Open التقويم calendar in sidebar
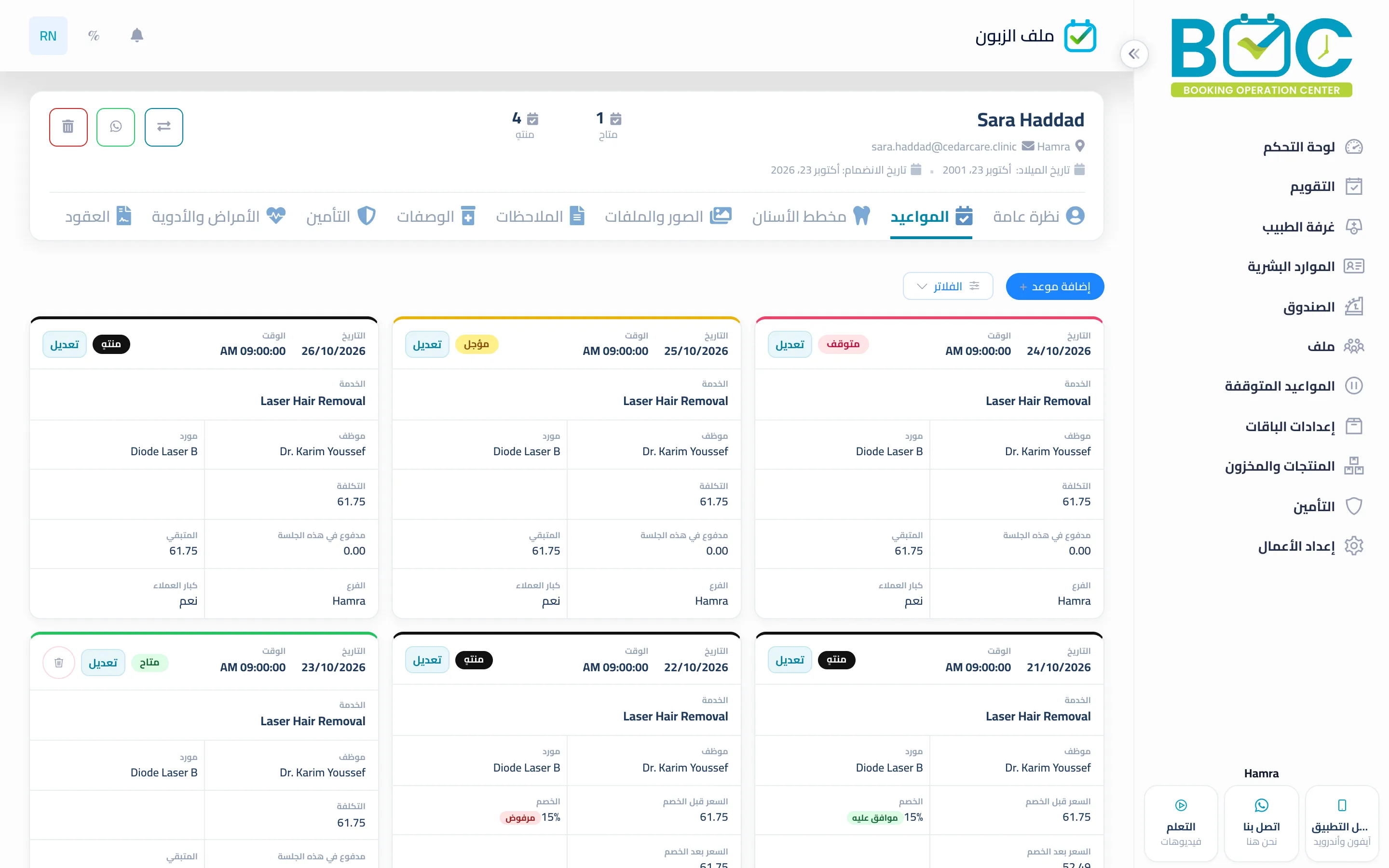This screenshot has width=1389, height=868. pyautogui.click(x=1326, y=187)
